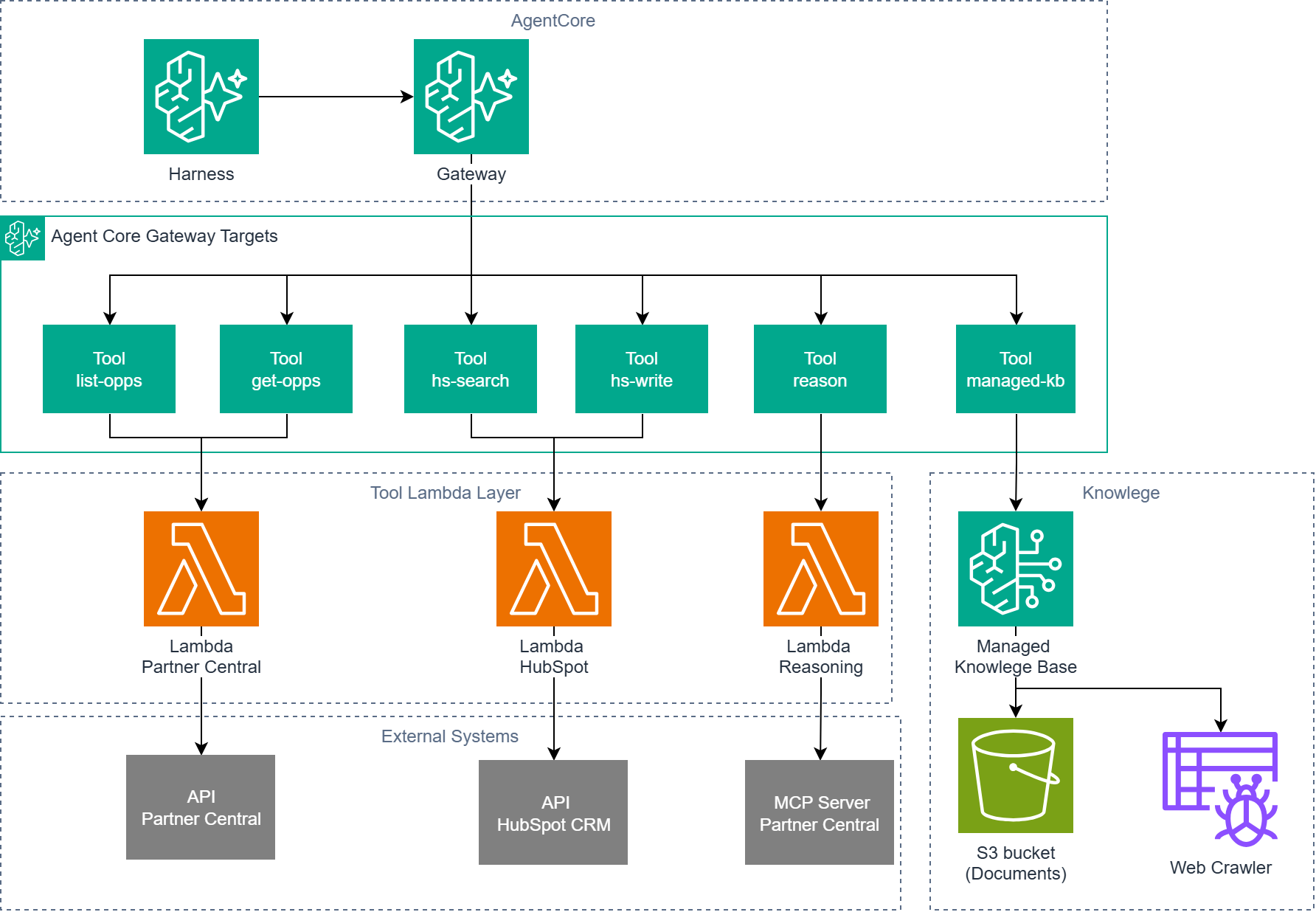This screenshot has width=1316, height=912.
Task: Select the Lambda HubSpot icon
Action: (554, 569)
